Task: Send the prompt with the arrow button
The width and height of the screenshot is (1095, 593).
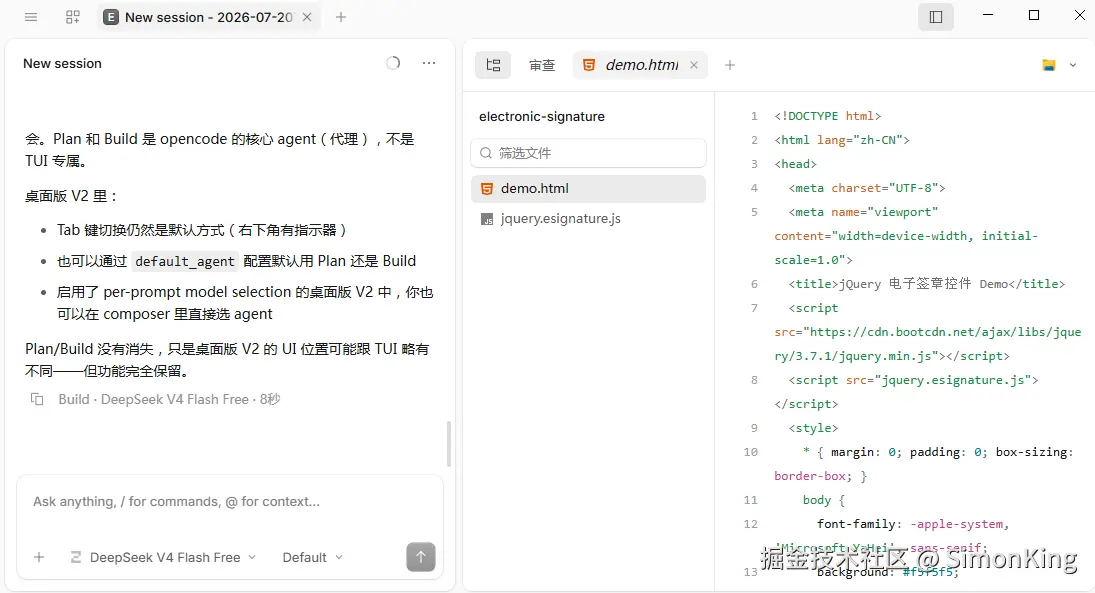Action: 421,557
